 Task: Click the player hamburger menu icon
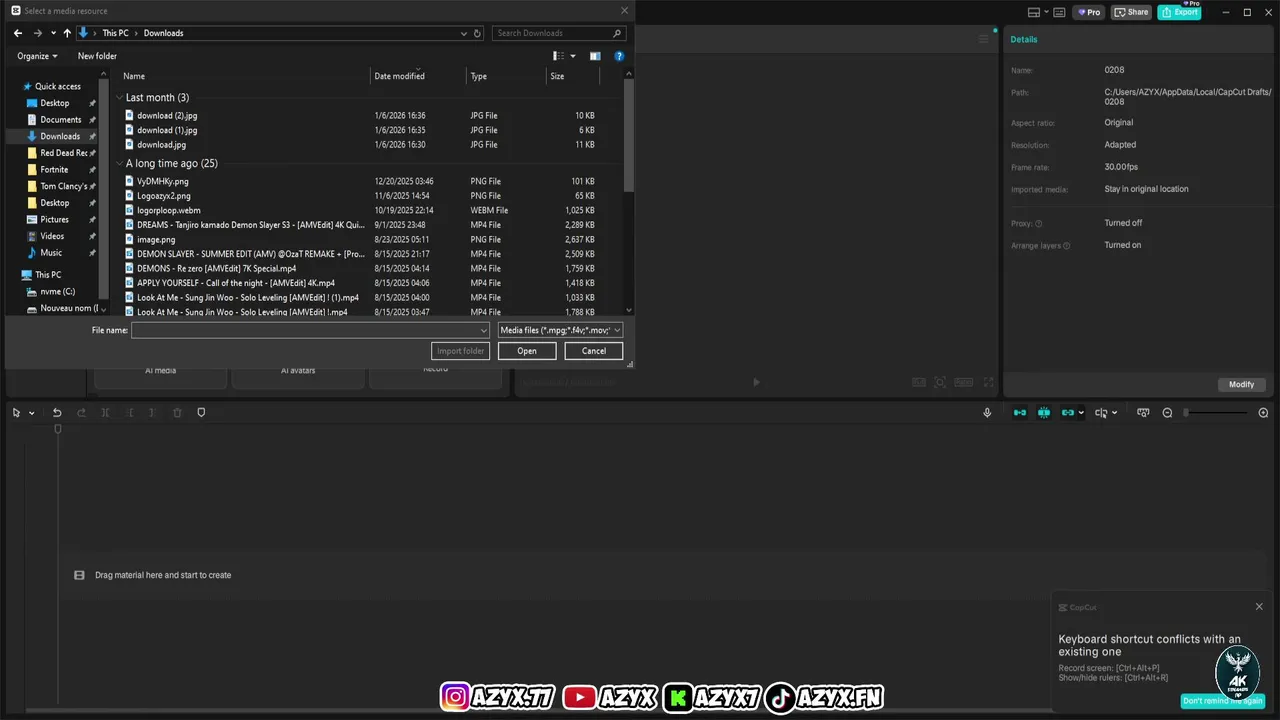[x=983, y=39]
